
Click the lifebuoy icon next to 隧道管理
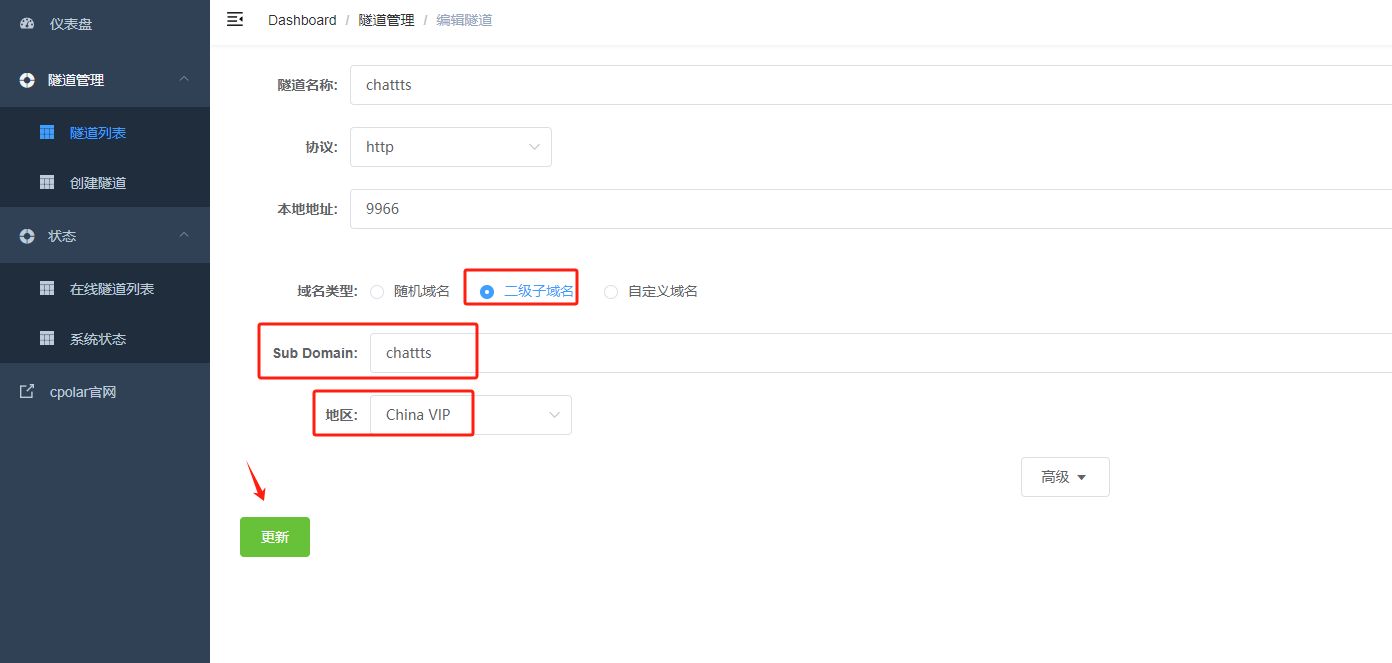click(x=26, y=79)
